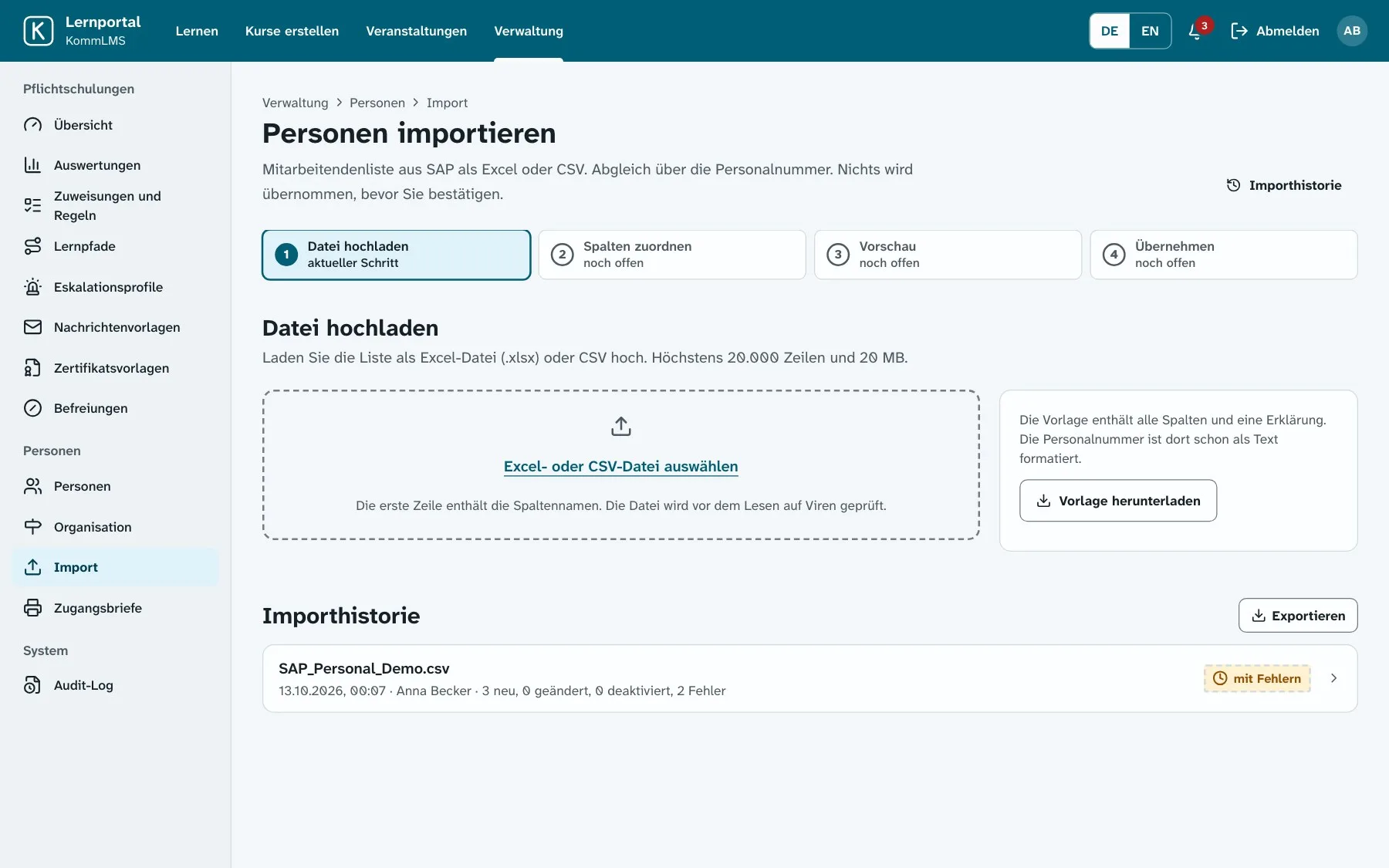1389x868 pixels.
Task: Click the 'mit Fehlern' status badge
Action: tap(1257, 678)
